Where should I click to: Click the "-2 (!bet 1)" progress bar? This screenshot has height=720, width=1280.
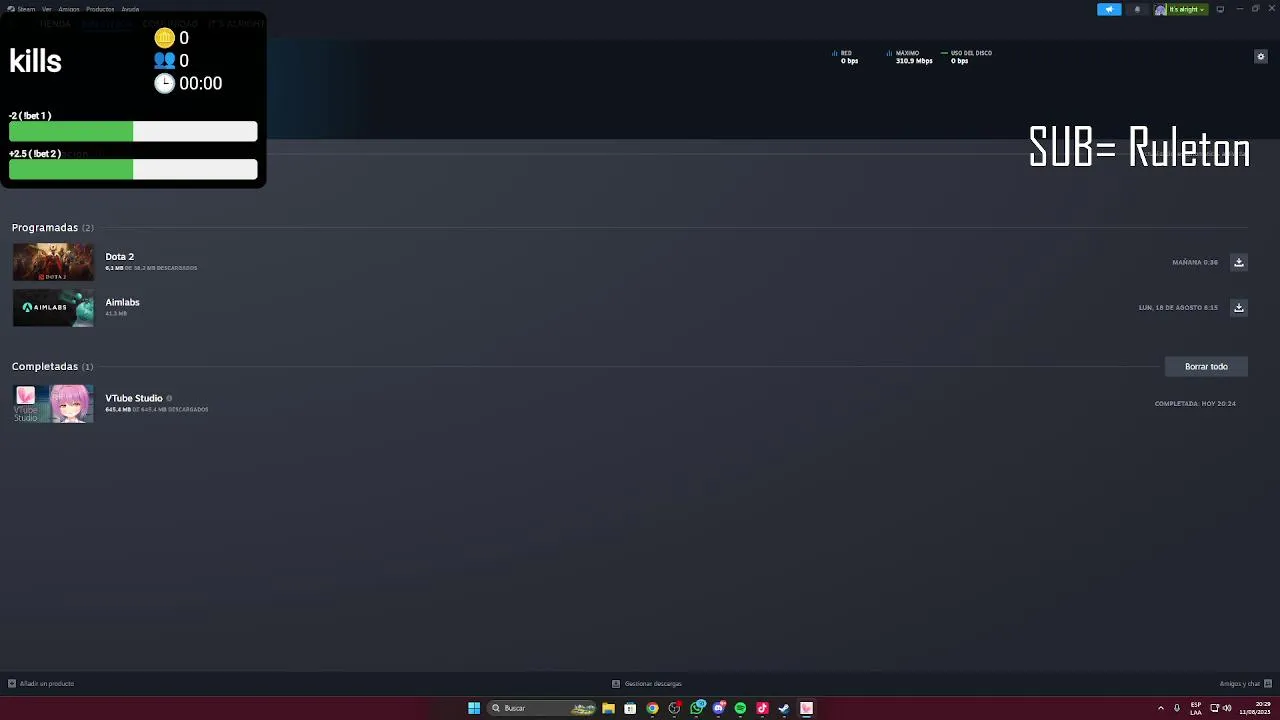[x=133, y=131]
